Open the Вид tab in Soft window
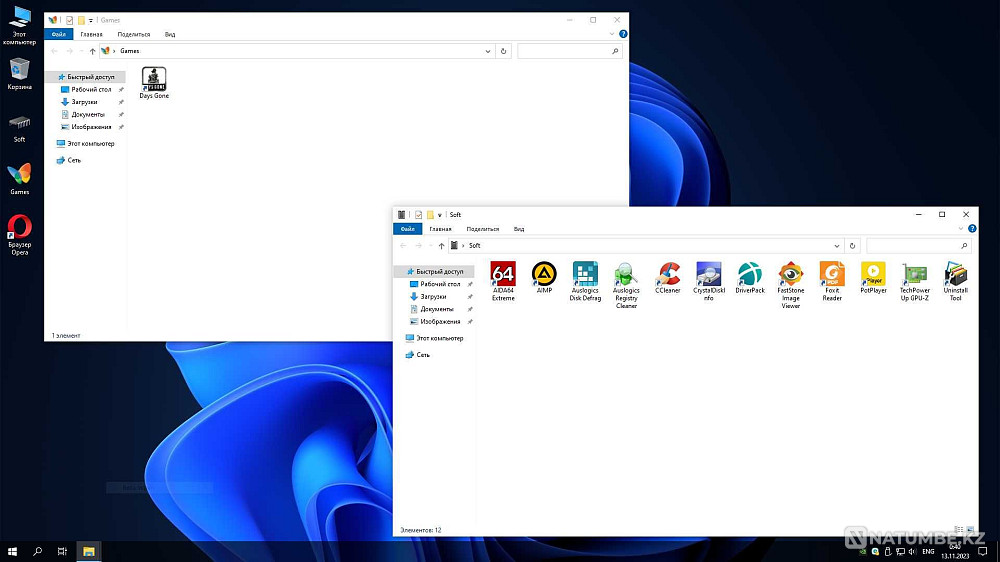 519,229
